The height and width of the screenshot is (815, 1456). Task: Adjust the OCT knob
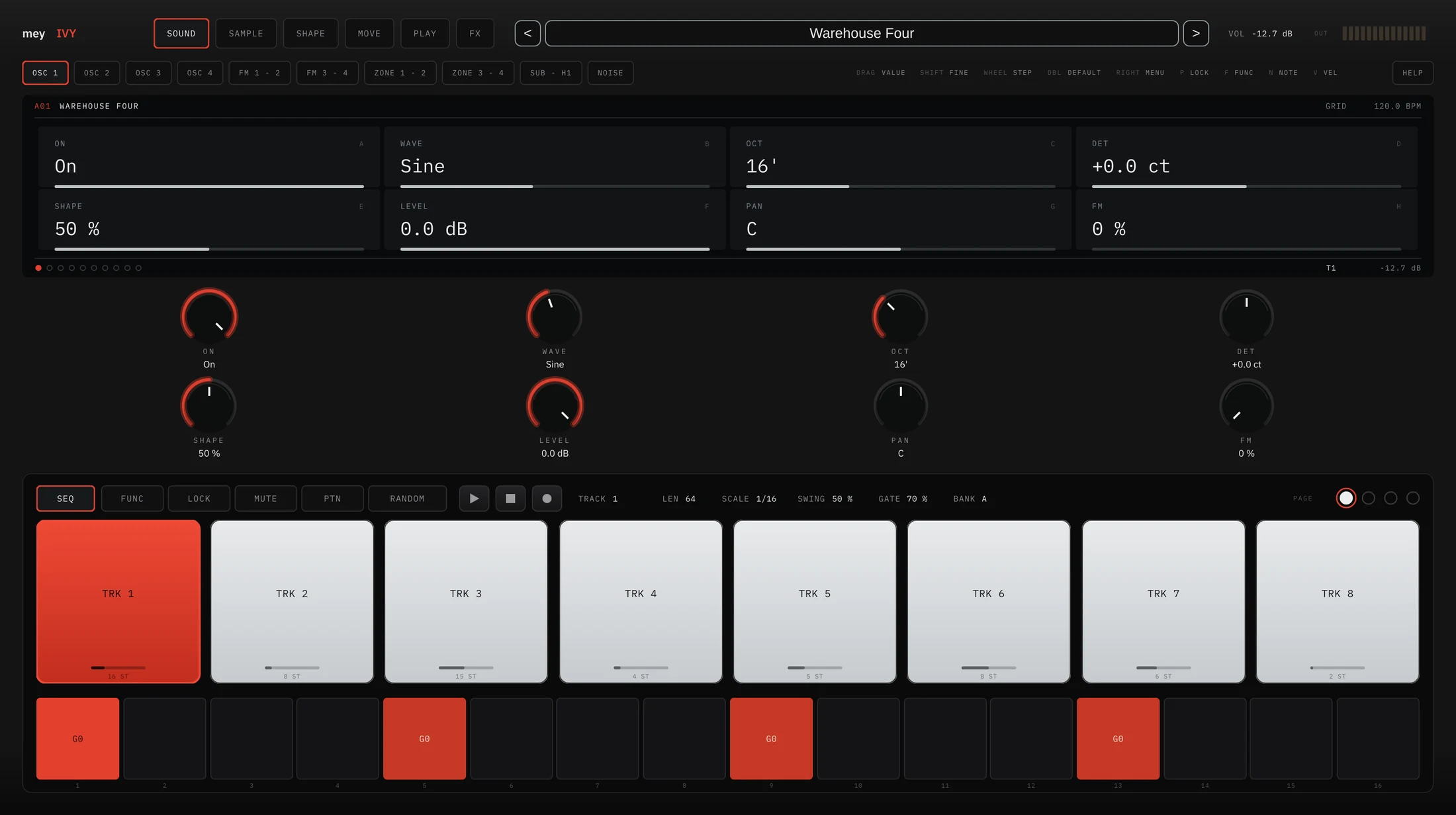901,316
